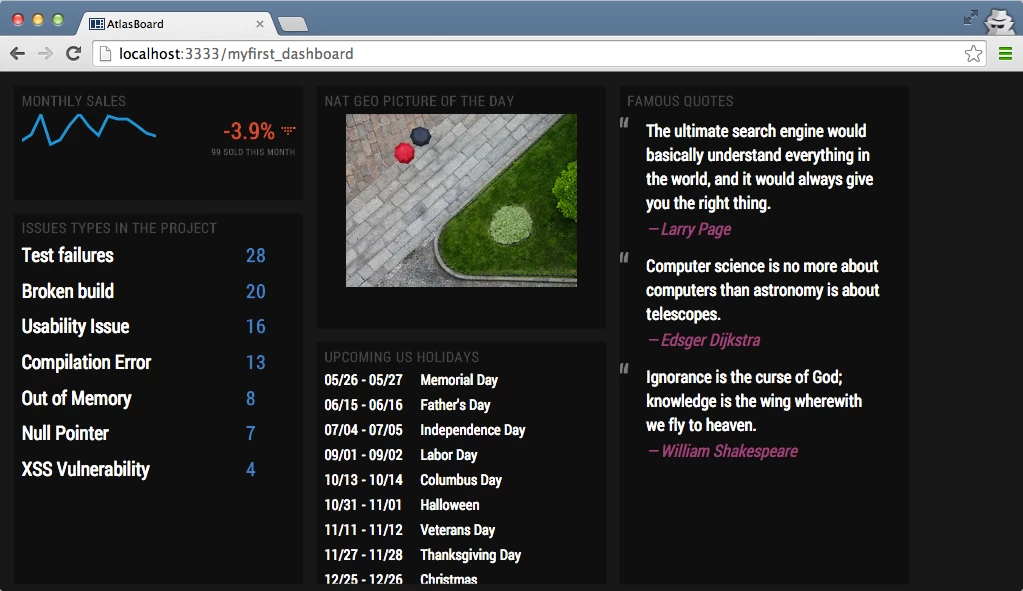Viewport: 1023px width, 591px height.
Task: Click the quote beginning "Ignorance is the curse"
Action: pyautogui.click(x=754, y=401)
